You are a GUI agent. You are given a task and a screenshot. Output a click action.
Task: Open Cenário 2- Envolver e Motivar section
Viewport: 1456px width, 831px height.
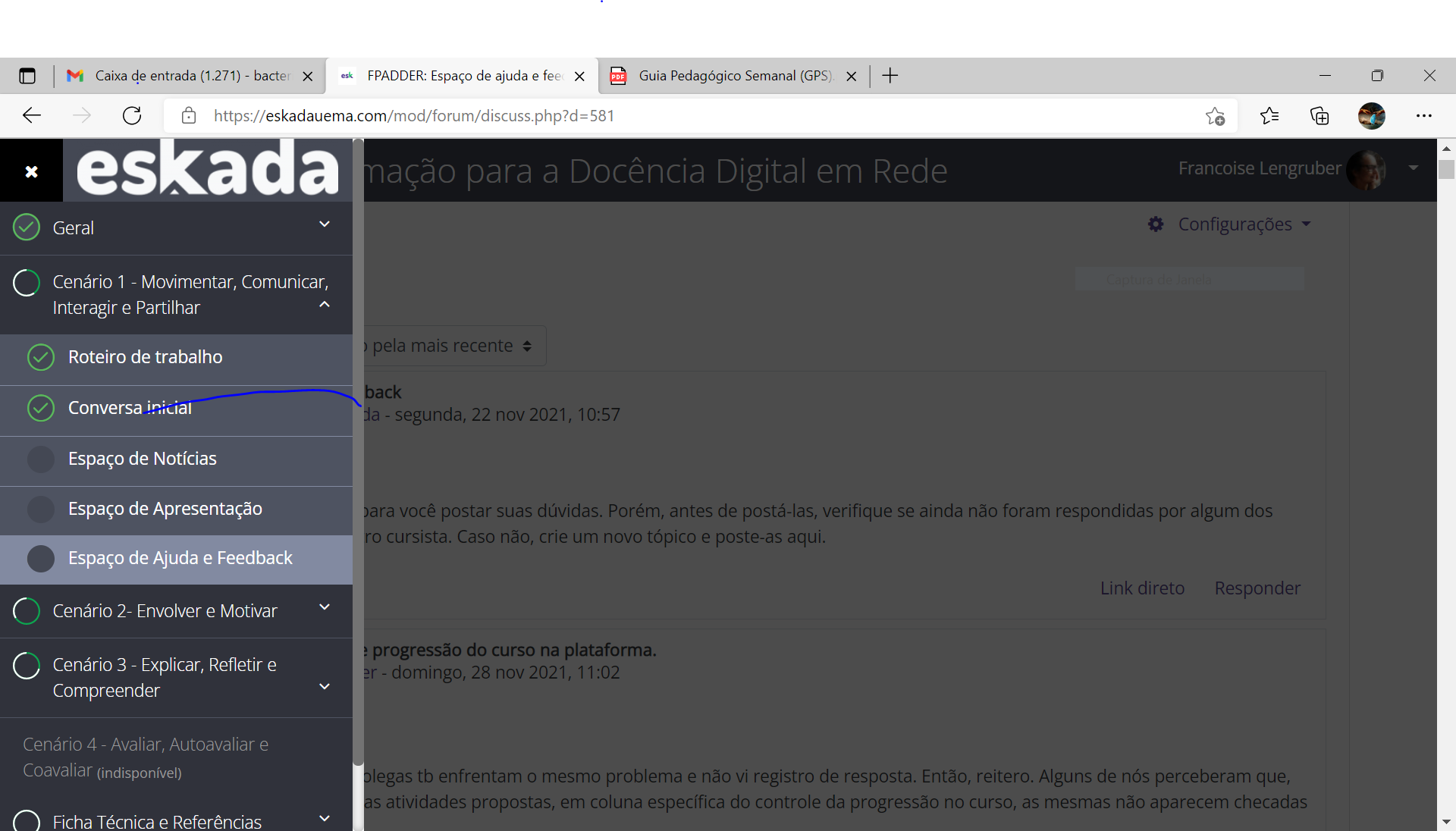click(x=165, y=611)
